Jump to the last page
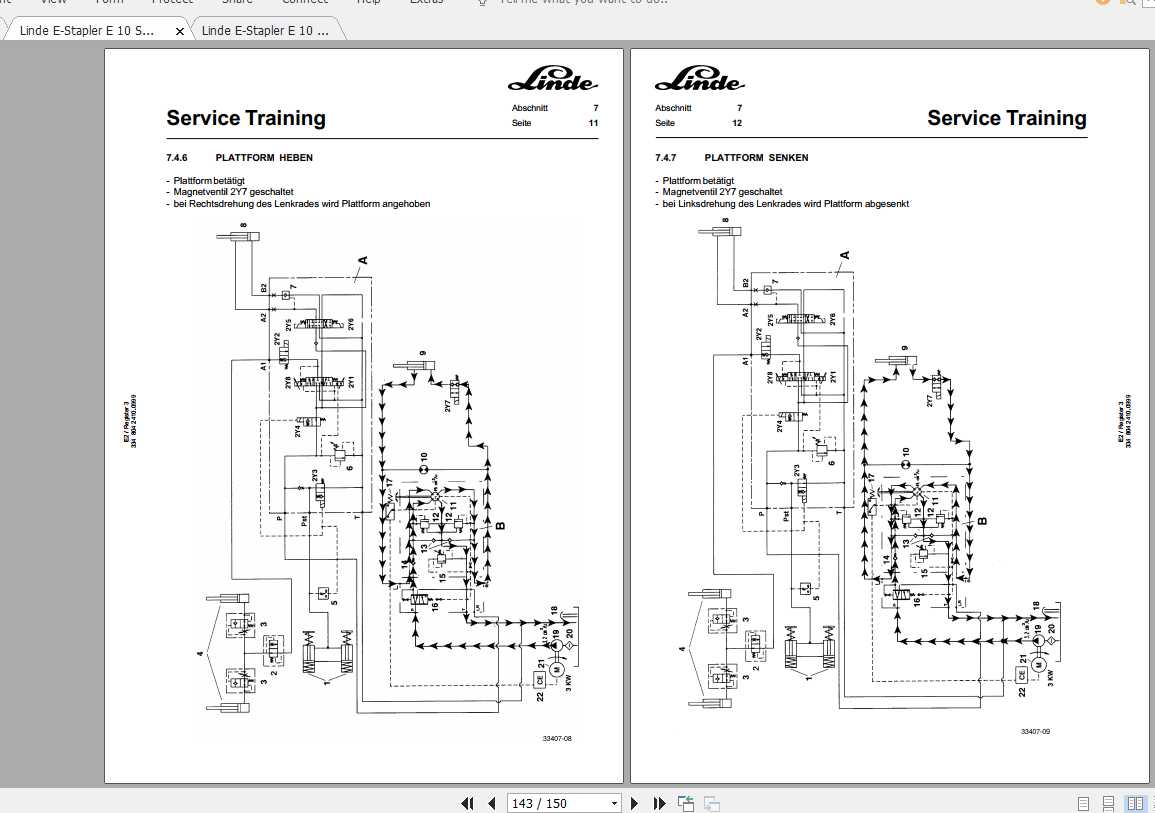Image resolution: width=1155 pixels, height=813 pixels. tap(659, 803)
